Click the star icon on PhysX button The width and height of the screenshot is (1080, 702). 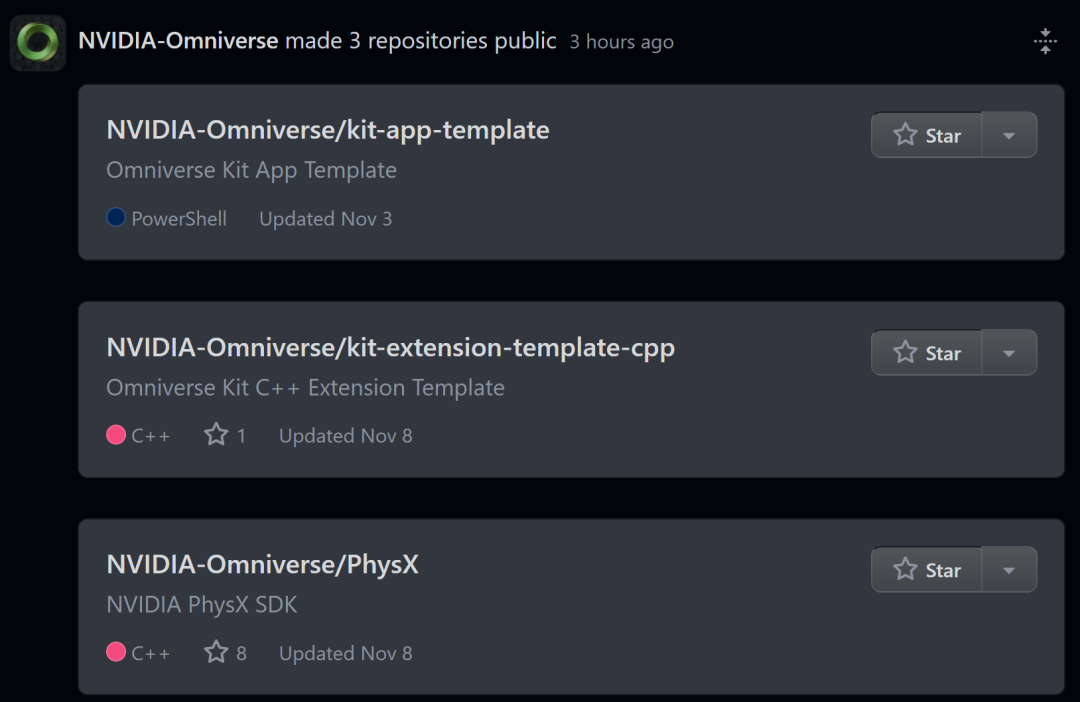[905, 569]
